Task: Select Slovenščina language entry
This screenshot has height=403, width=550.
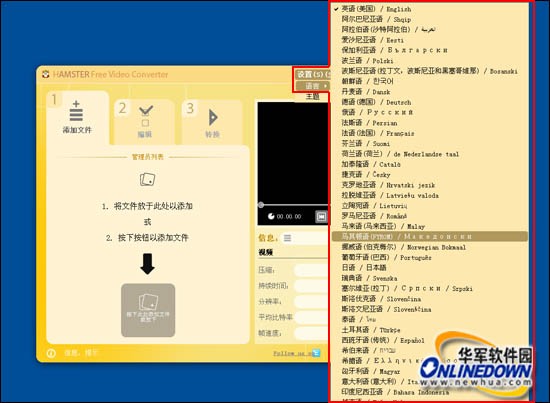Action: coord(430,309)
